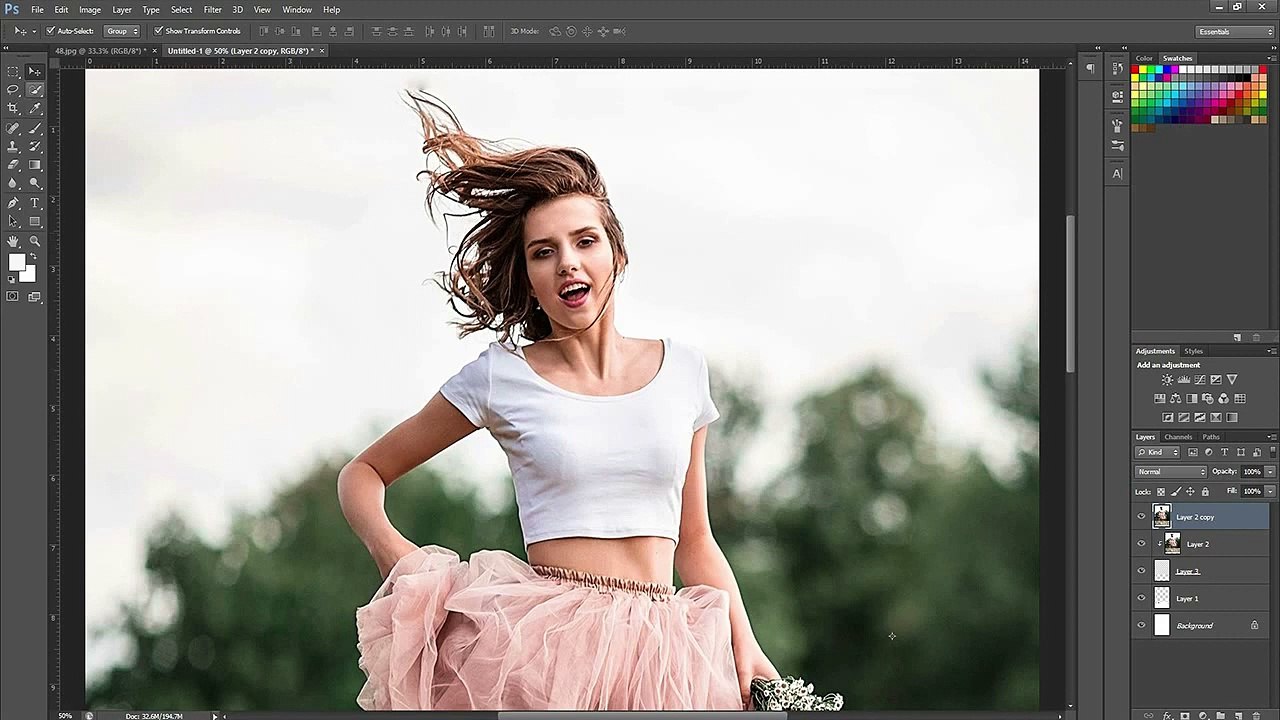Open the Essentials workspace dropdown
1280x720 pixels.
[x=1236, y=31]
